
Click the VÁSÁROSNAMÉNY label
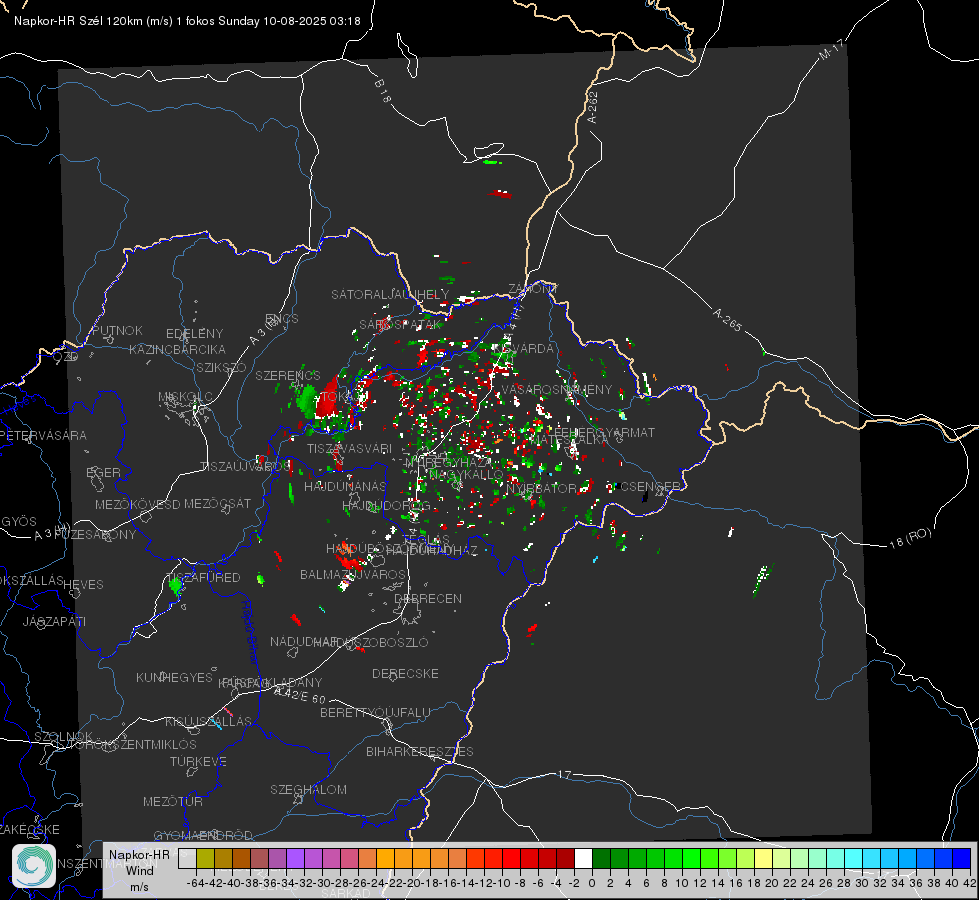[x=557, y=389]
